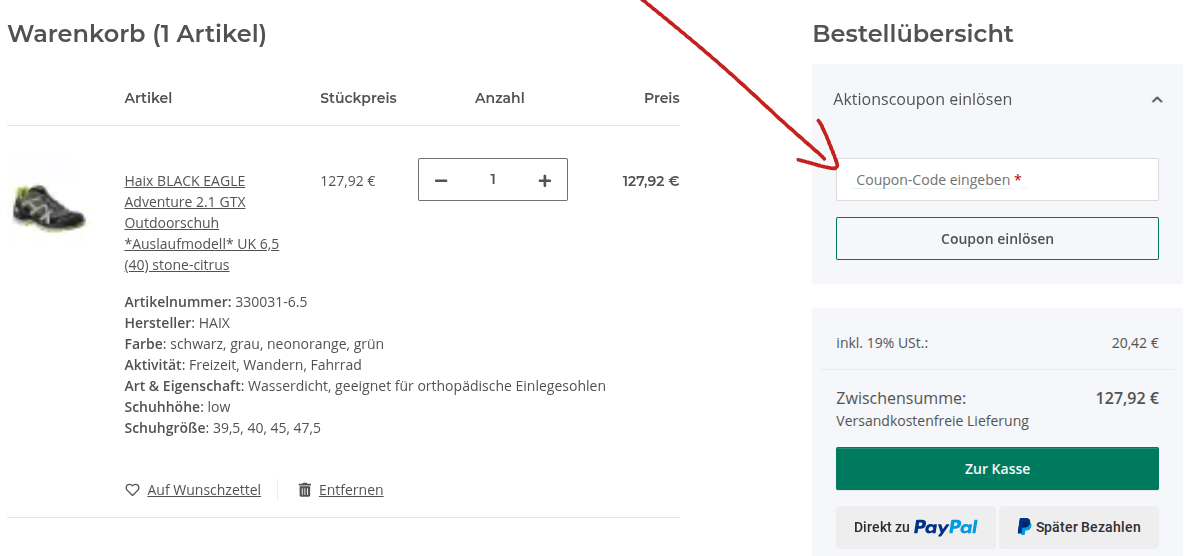Click the Aktionscoupon einlösen header text
Viewport: 1200px width, 556px height.
922,100
